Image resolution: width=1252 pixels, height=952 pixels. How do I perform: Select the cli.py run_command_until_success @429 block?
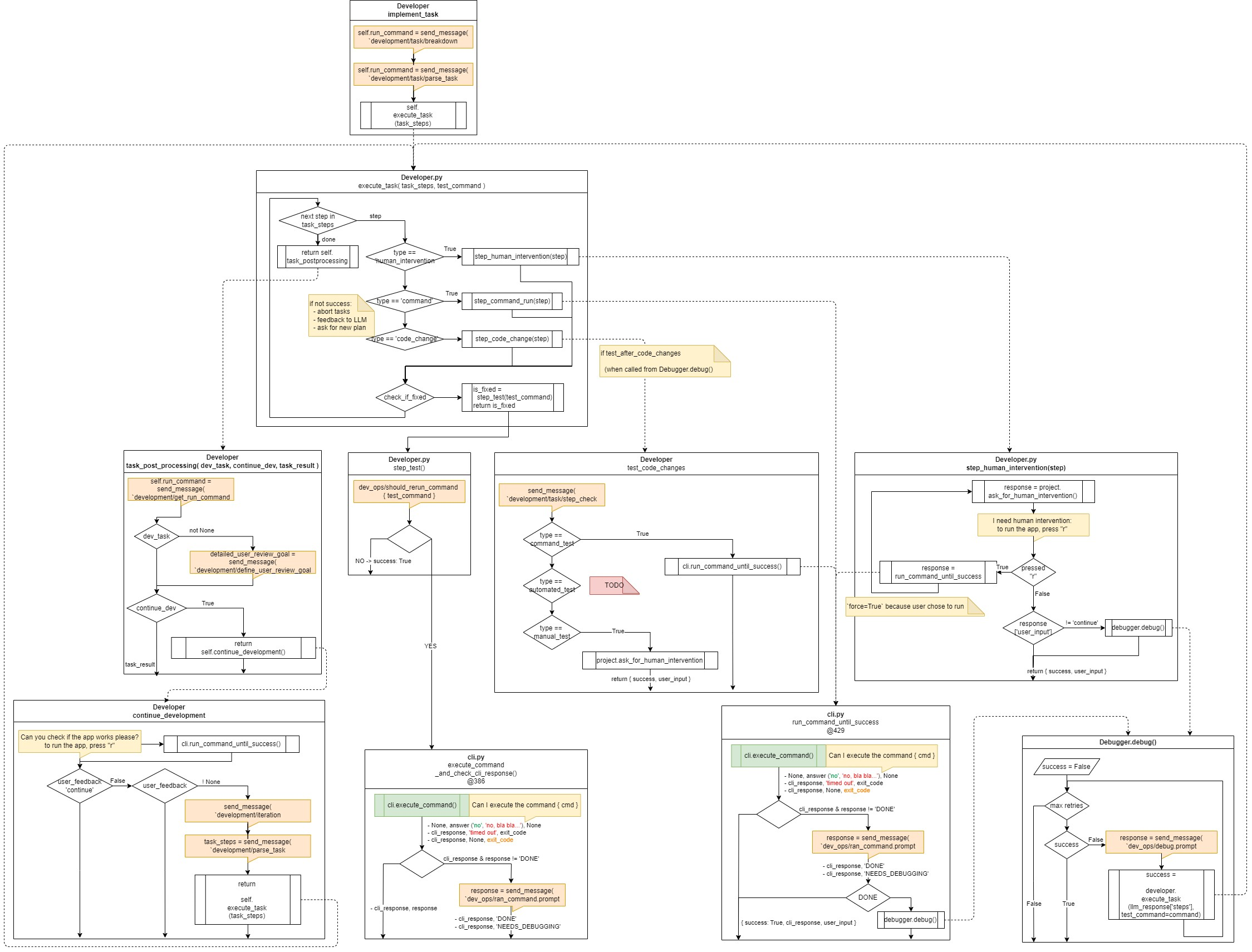[835, 722]
